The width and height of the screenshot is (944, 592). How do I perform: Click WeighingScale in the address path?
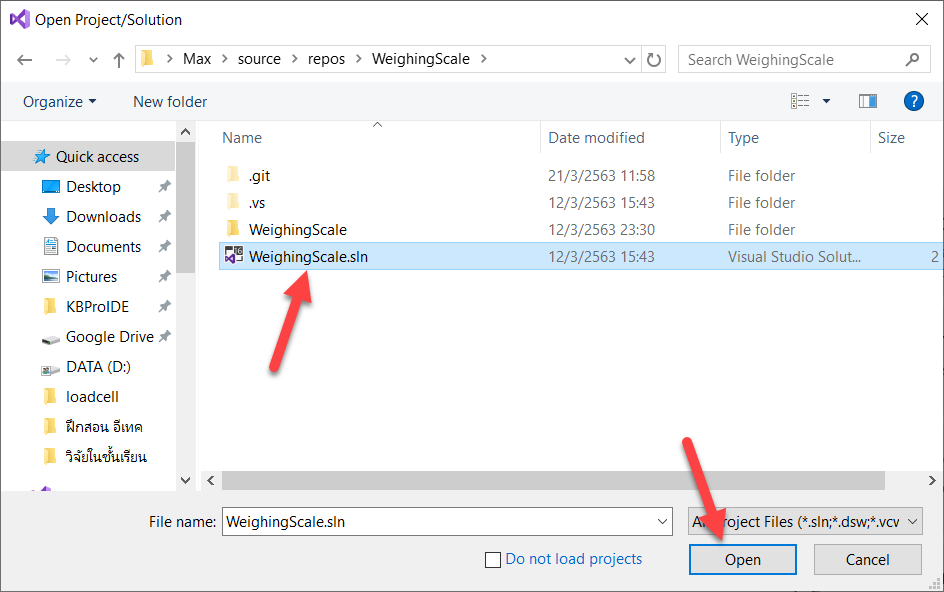pyautogui.click(x=421, y=59)
